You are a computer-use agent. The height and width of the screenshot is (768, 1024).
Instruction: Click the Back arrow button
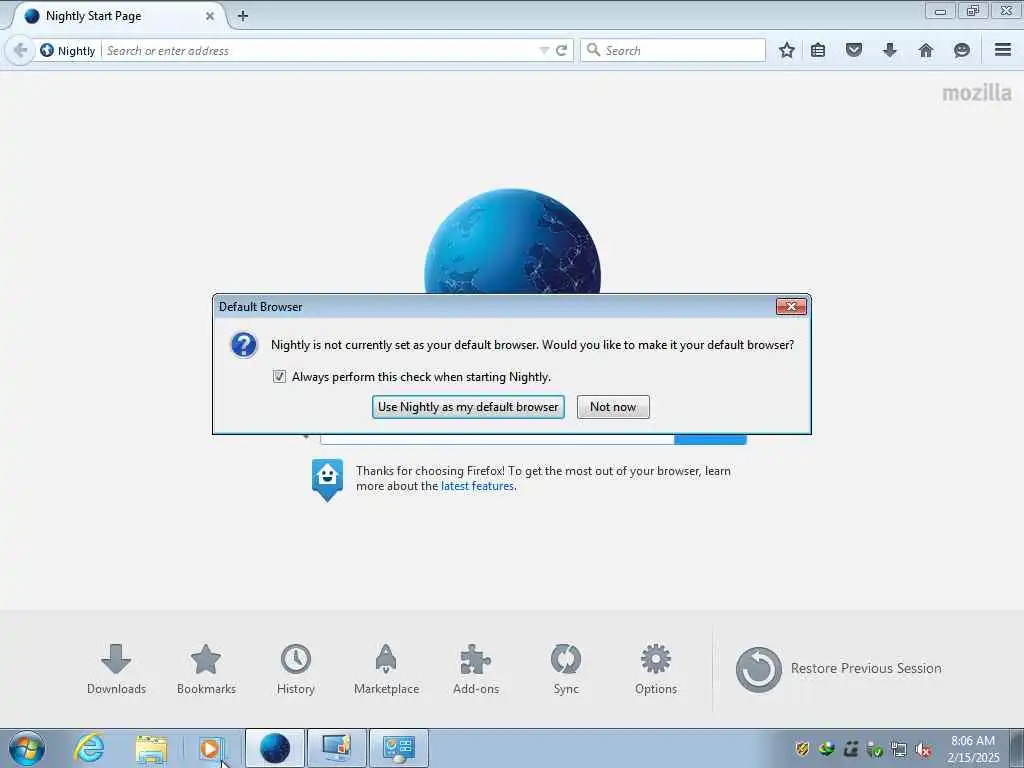pyautogui.click(x=20, y=50)
